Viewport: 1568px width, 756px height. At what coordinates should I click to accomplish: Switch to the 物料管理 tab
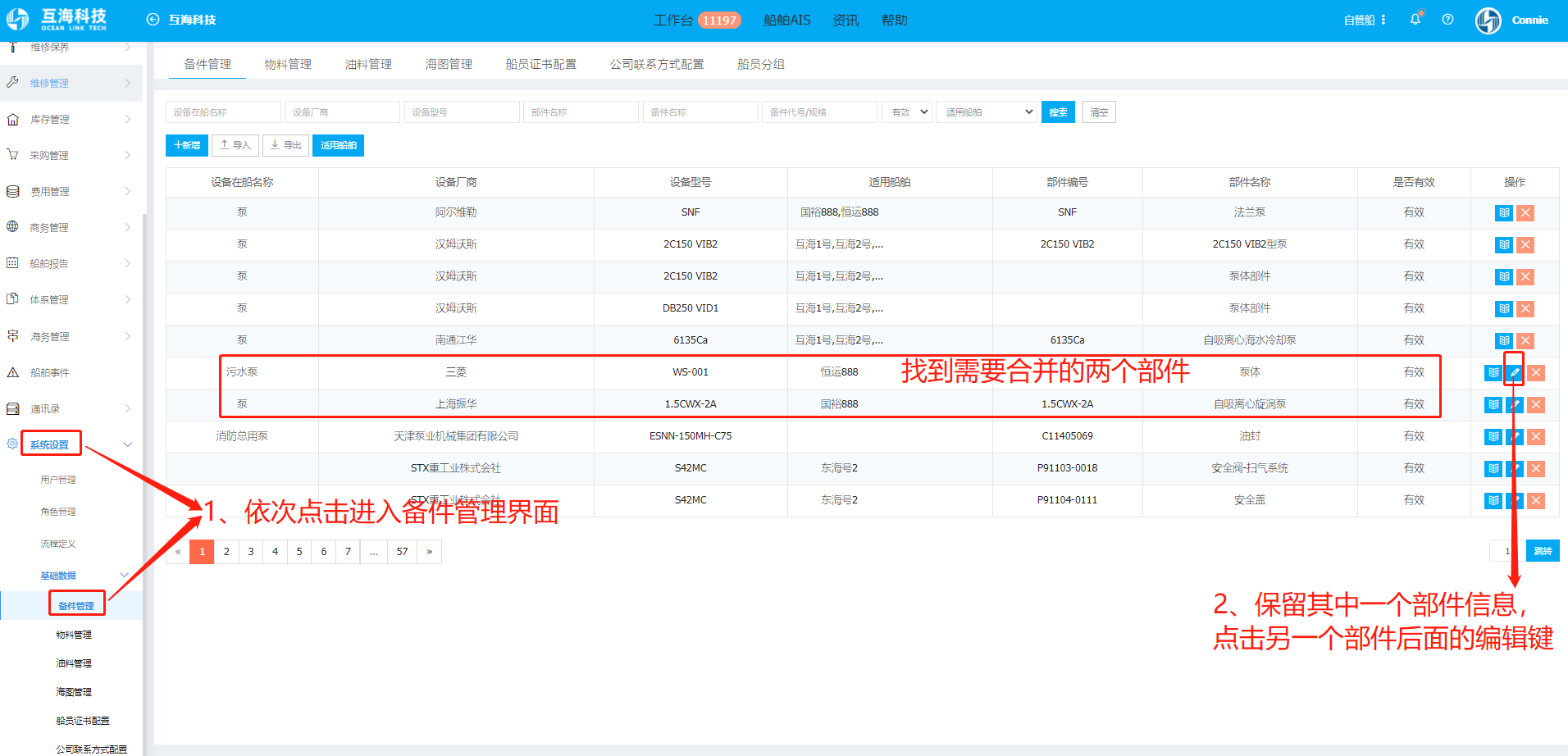pos(288,64)
